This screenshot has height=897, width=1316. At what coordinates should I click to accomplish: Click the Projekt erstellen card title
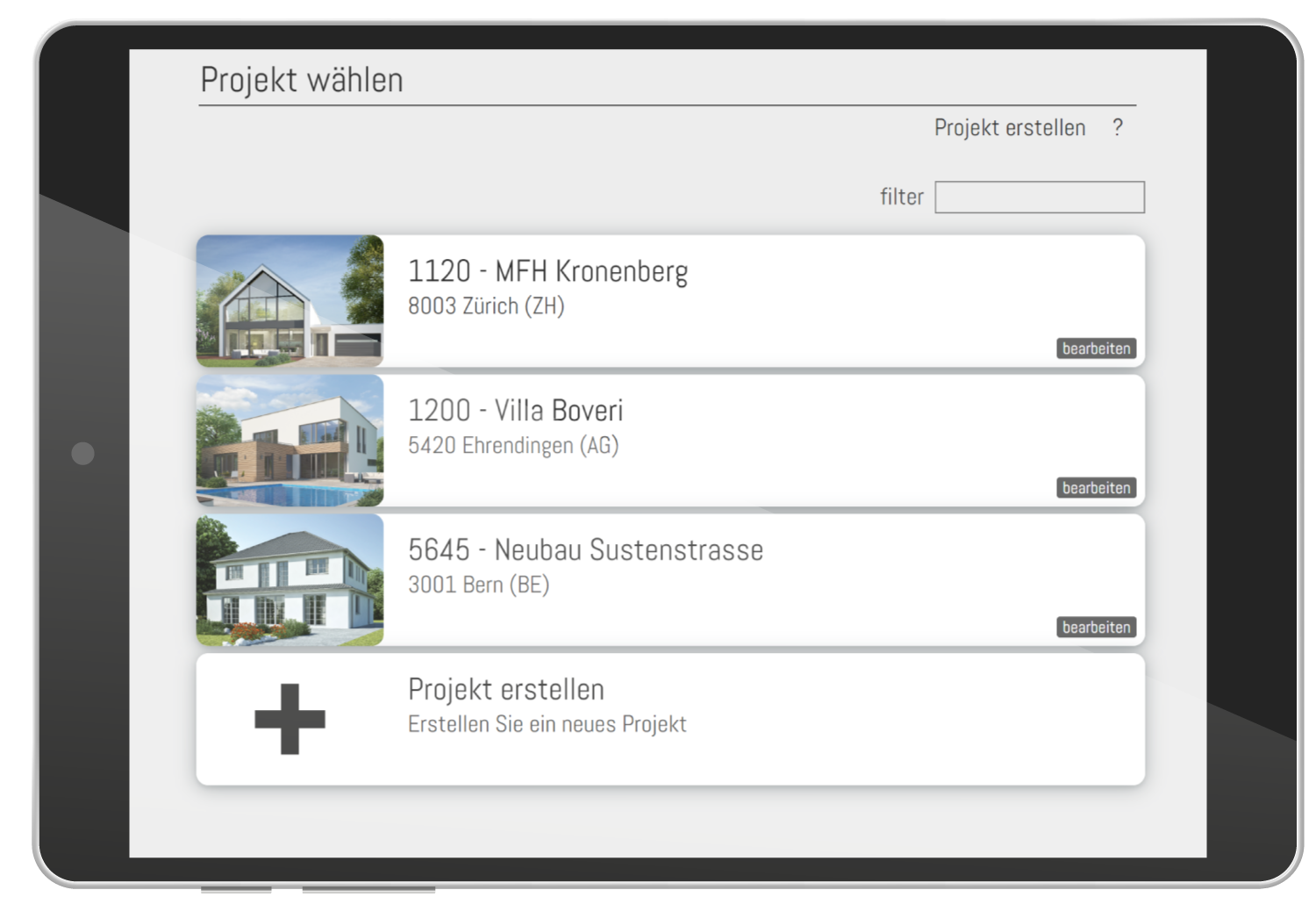[506, 690]
